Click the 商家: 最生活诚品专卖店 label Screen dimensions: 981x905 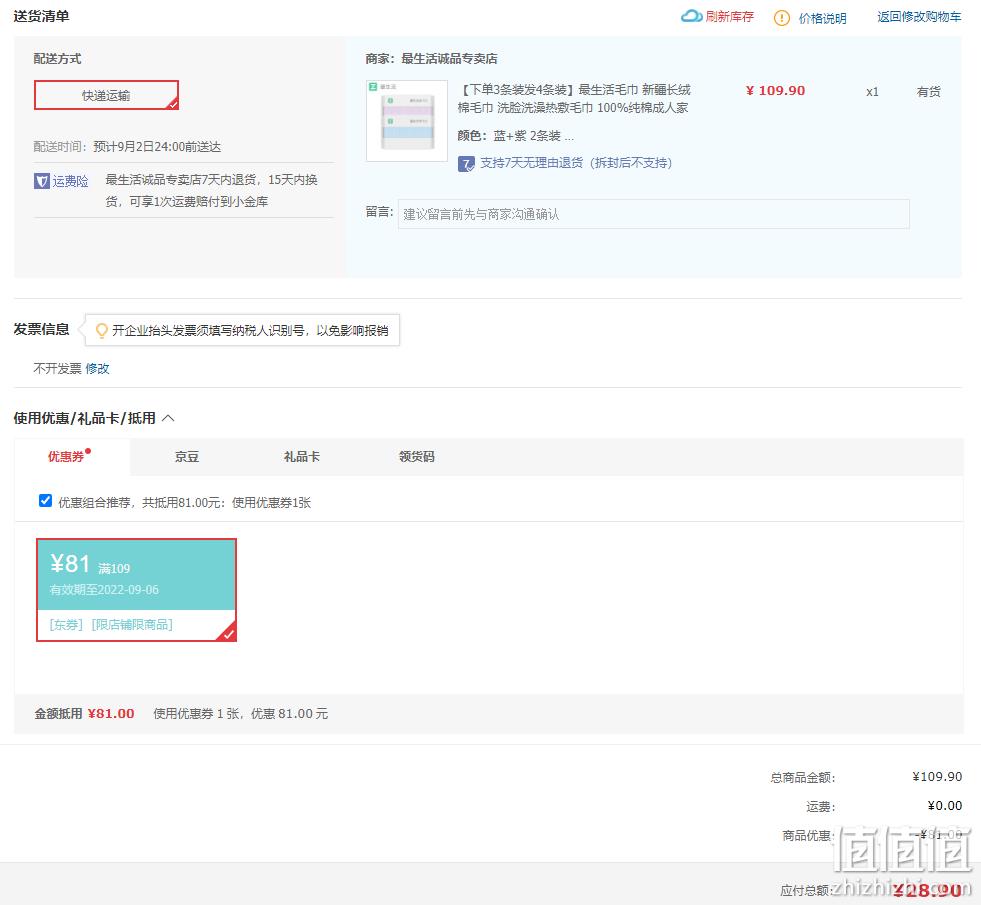point(432,59)
